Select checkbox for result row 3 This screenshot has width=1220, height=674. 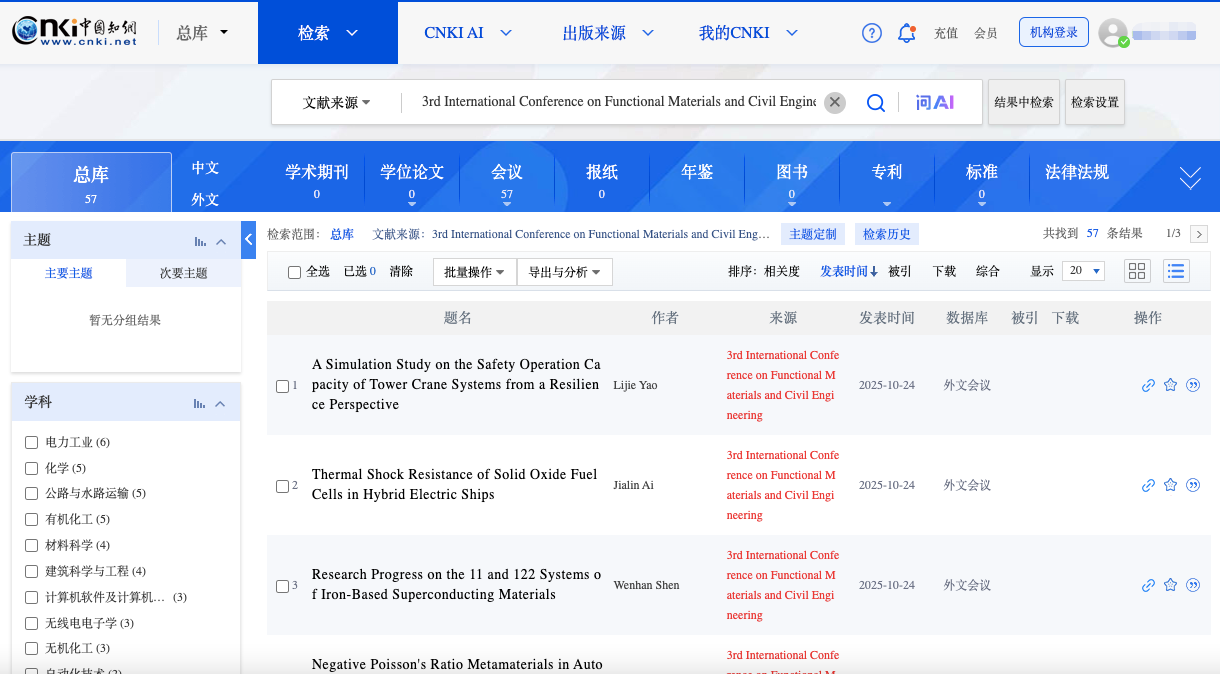pos(282,586)
